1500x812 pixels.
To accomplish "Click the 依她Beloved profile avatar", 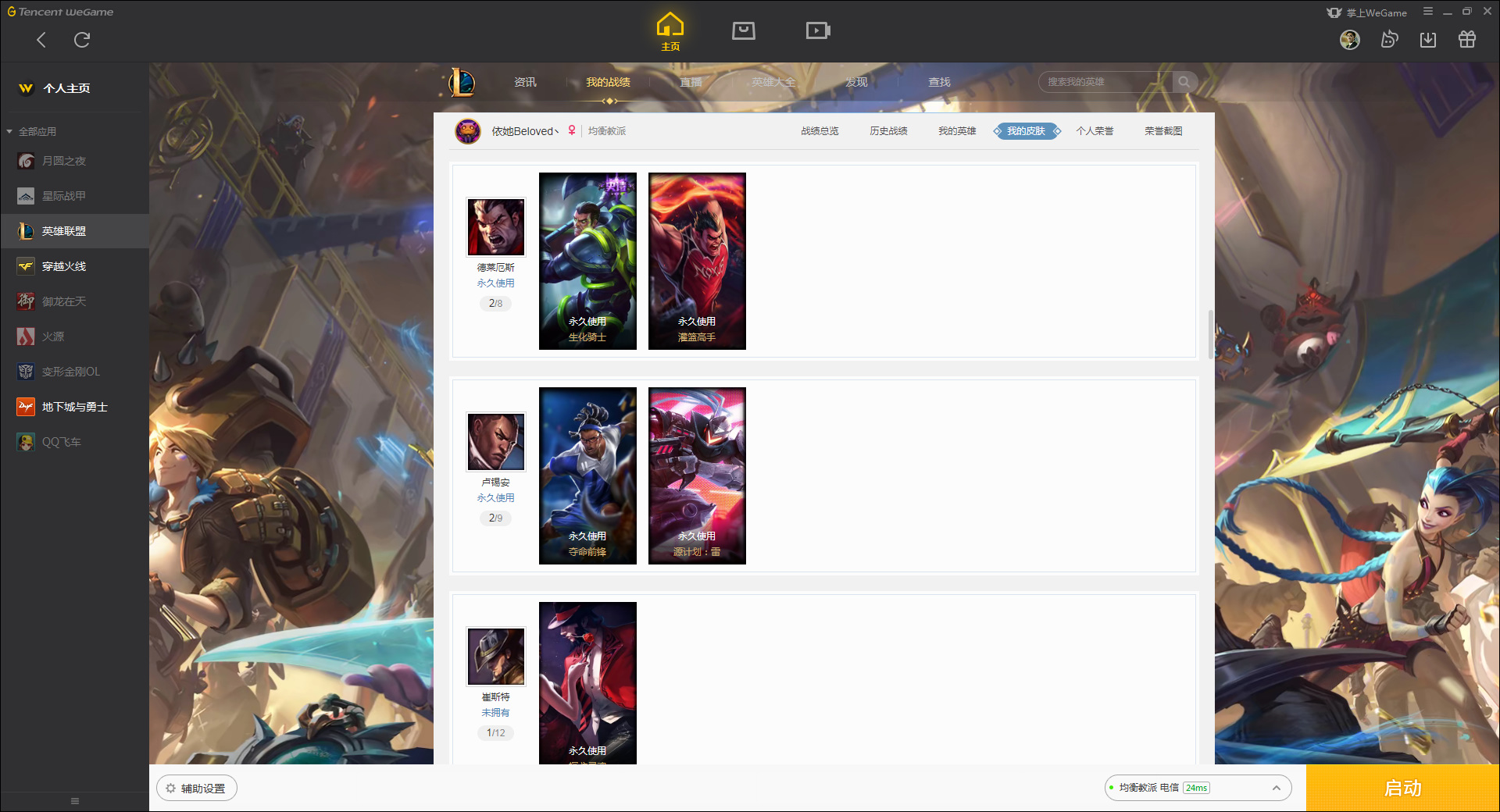I will coord(468,131).
